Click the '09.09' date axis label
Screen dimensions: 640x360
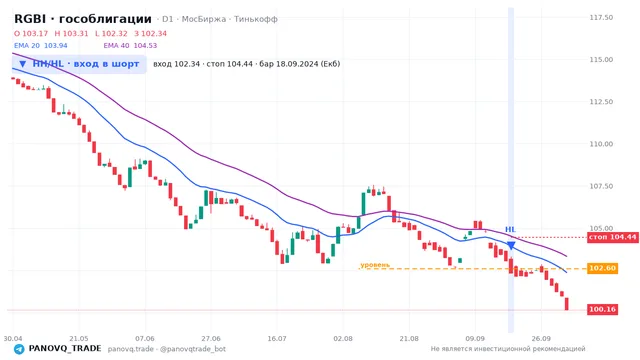click(475, 338)
